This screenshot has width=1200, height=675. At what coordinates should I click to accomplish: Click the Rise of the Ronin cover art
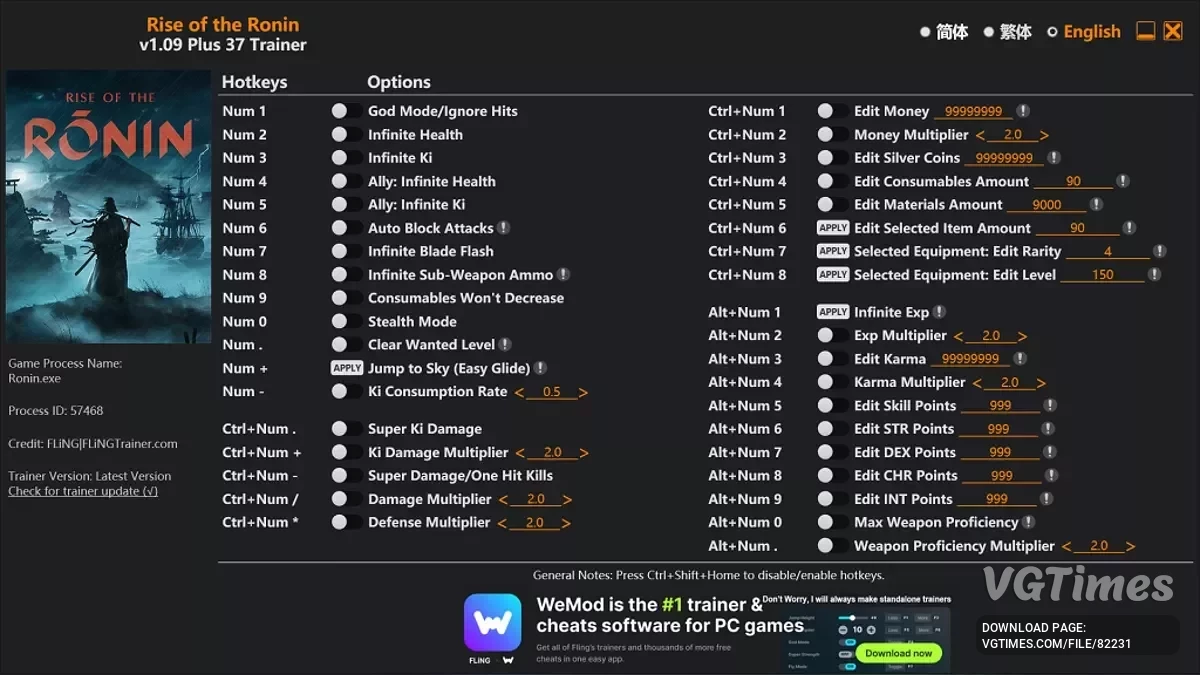click(108, 207)
